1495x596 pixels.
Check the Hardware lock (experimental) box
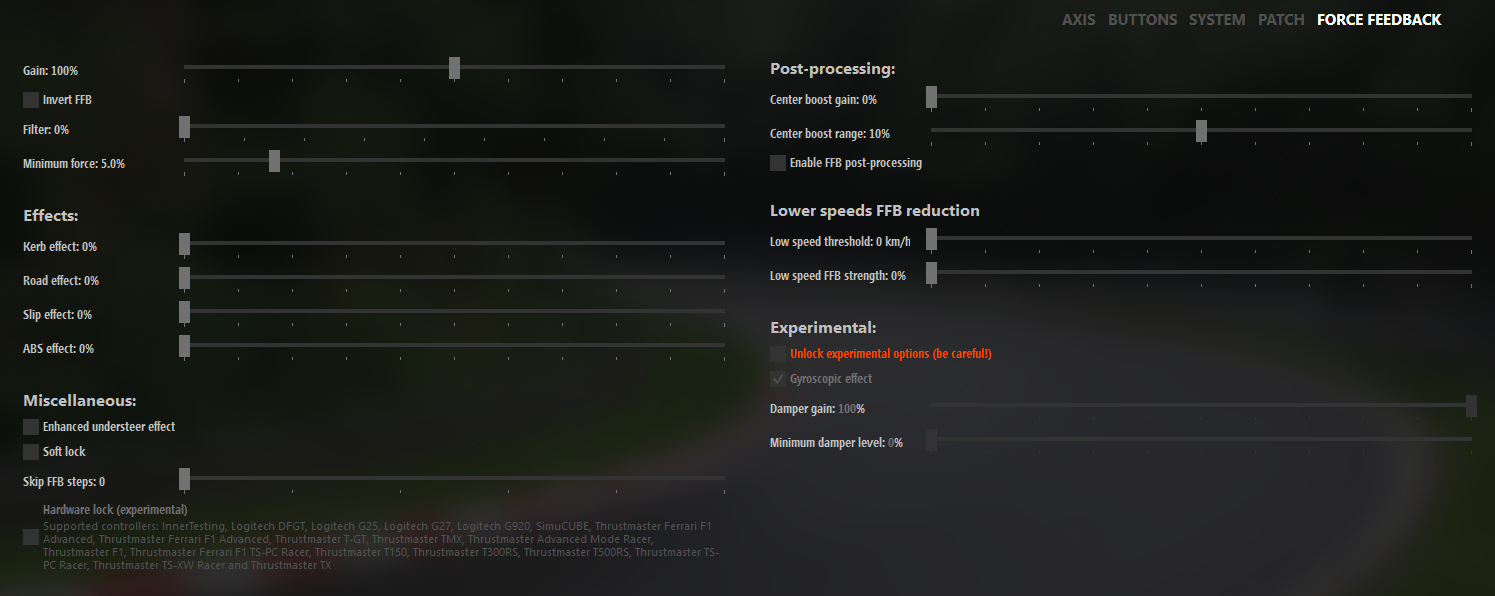tap(31, 537)
